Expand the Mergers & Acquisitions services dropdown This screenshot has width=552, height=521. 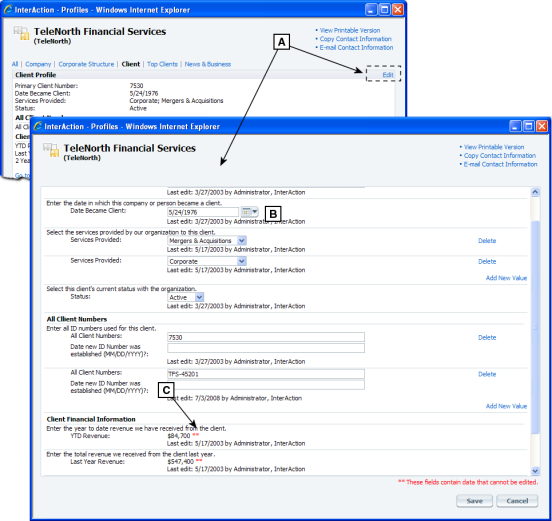242,241
